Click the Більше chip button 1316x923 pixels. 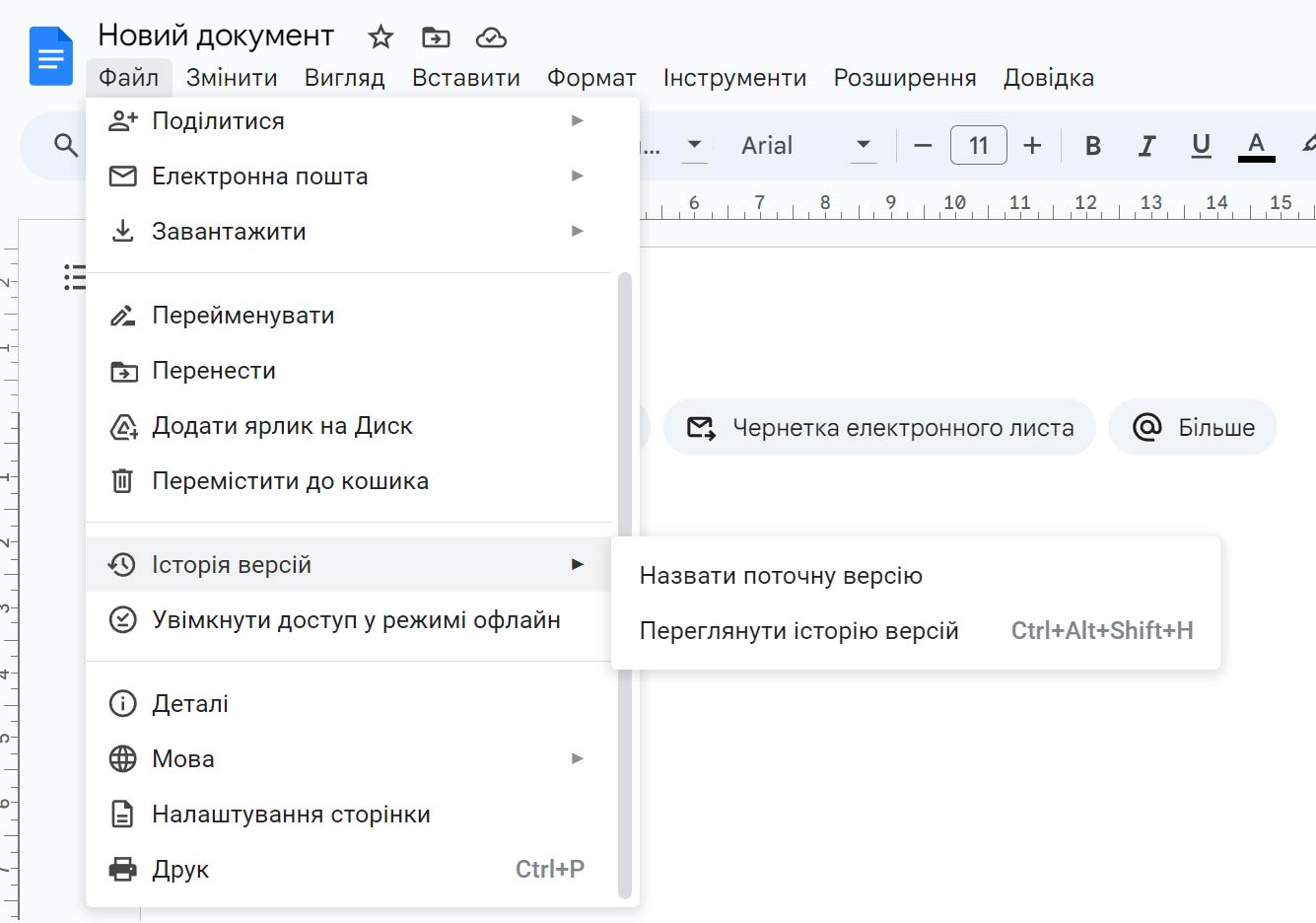coord(1193,428)
